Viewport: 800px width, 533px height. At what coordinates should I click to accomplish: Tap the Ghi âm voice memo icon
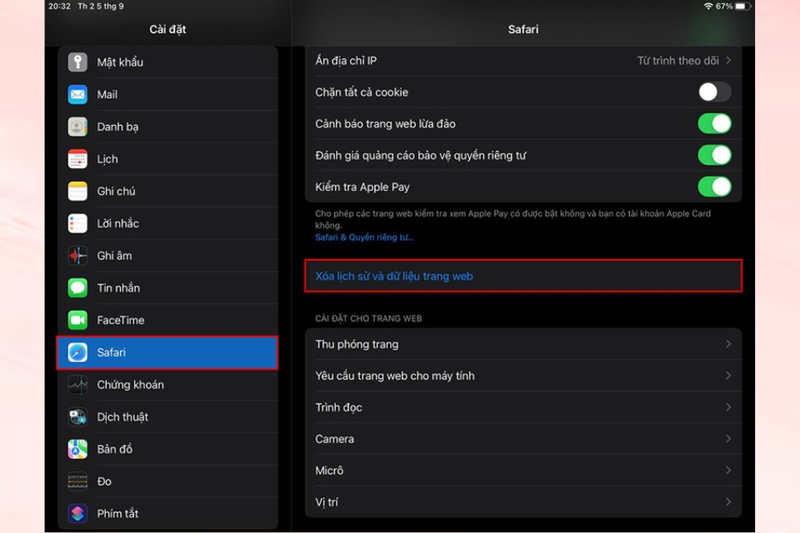pyautogui.click(x=78, y=256)
